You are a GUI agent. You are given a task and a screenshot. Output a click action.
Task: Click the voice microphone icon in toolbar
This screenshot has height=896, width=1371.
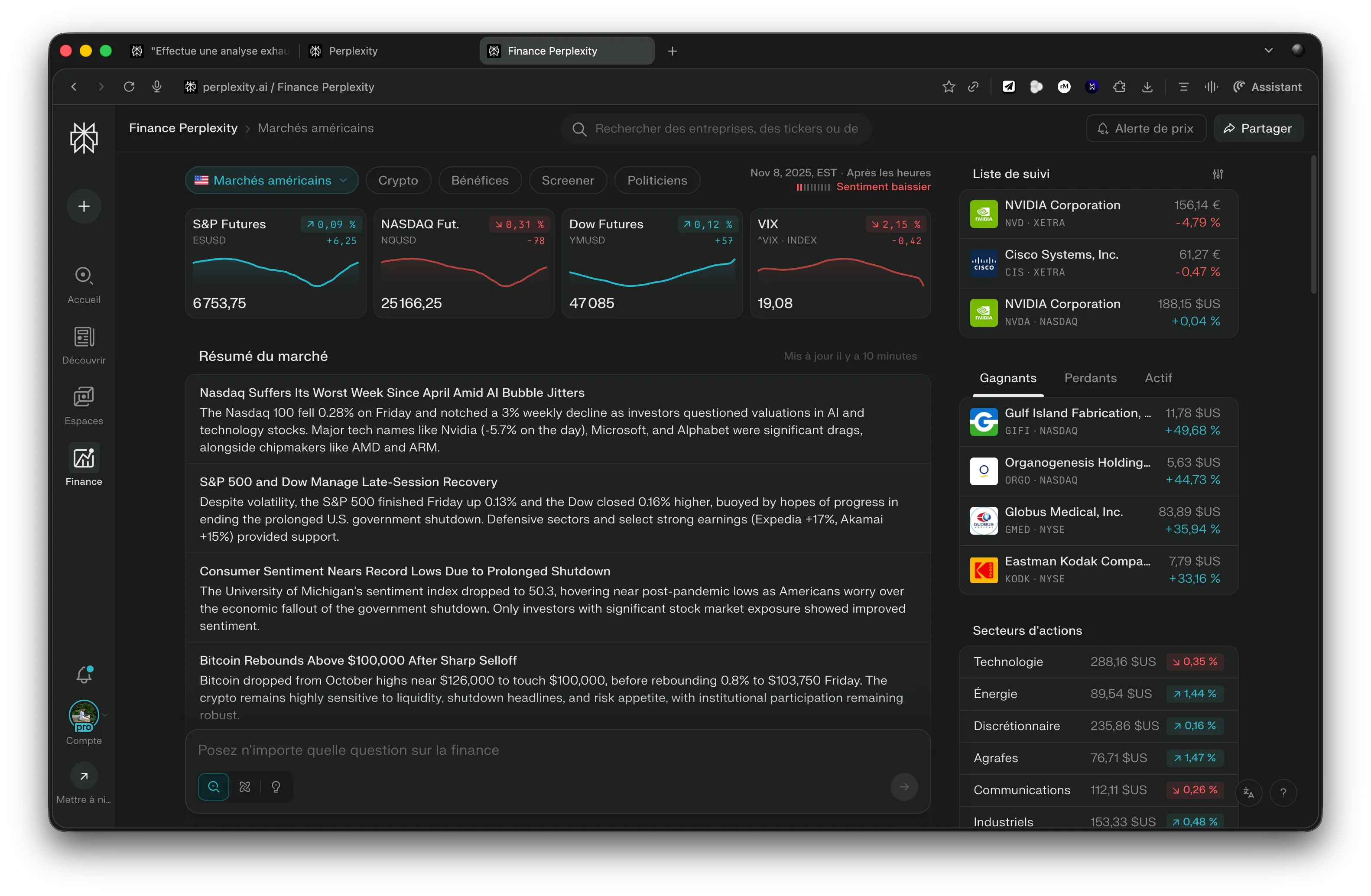coord(157,87)
